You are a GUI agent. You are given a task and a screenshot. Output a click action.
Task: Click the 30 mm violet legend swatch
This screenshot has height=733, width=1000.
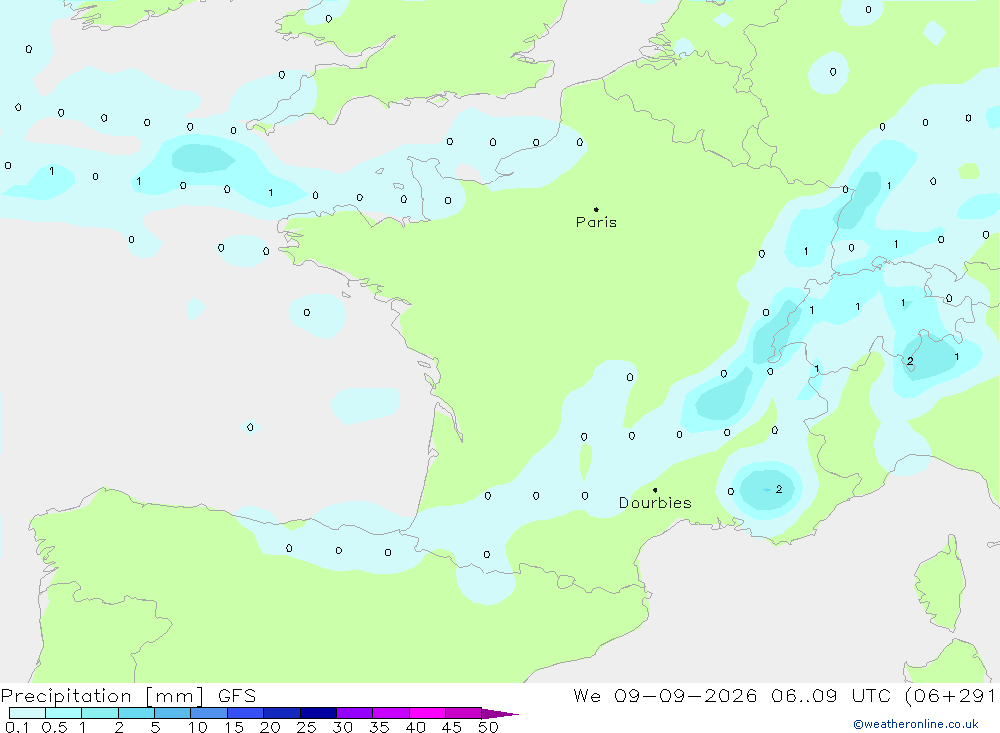click(354, 713)
